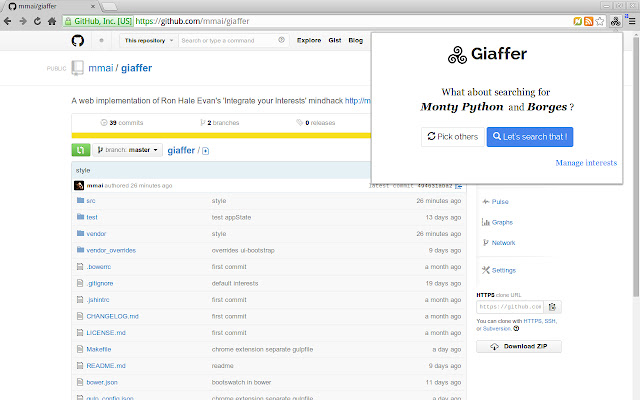This screenshot has width=640, height=400.
Task: Focus Search or type a command field
Action: click(x=233, y=40)
